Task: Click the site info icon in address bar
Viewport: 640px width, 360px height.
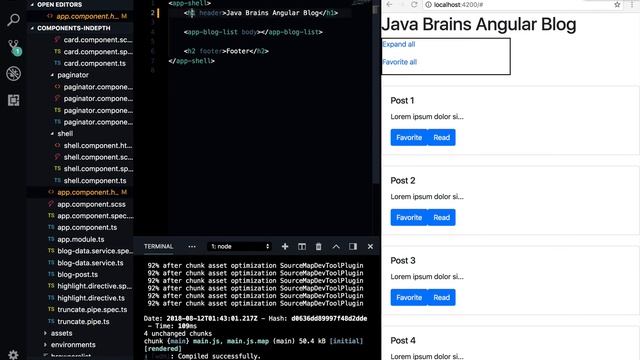Action: [428, 4]
